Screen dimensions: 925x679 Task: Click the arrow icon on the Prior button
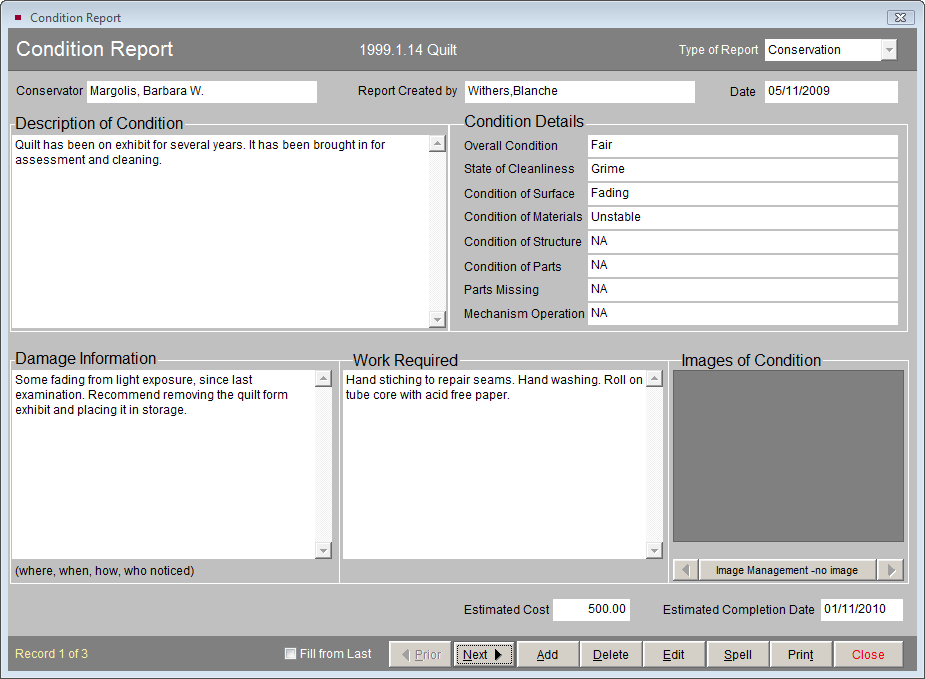(406, 654)
